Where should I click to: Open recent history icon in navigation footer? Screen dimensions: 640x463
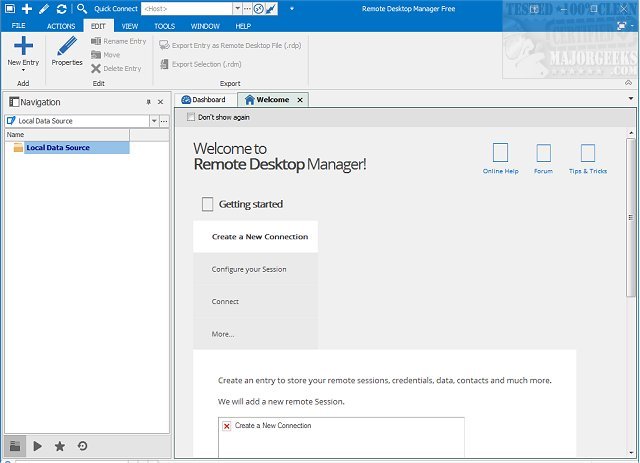[81, 446]
